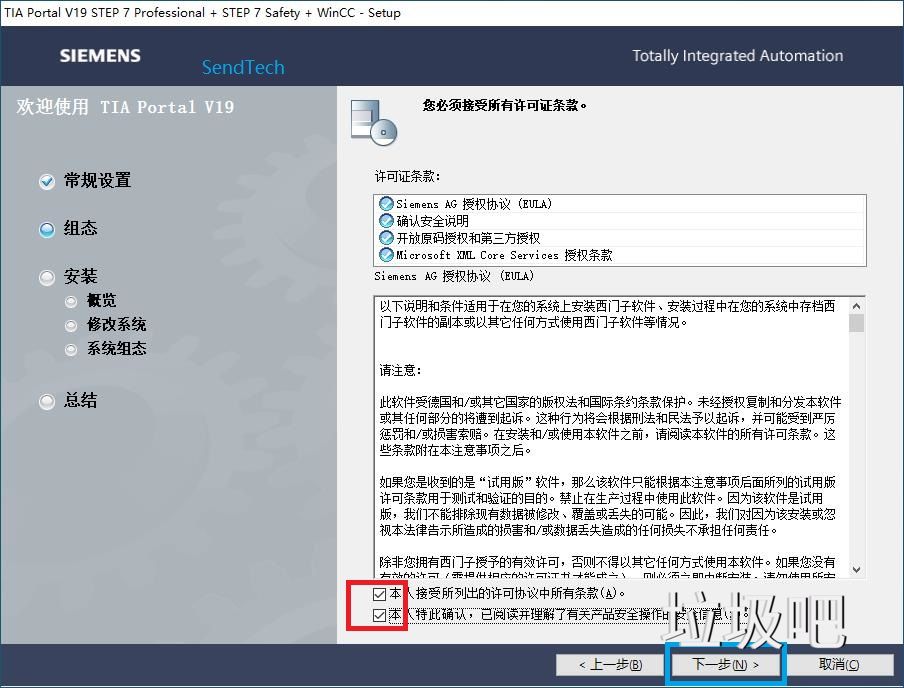This screenshot has width=904, height=688.
Task: Click the active step icon beside 组态
Action: 46,229
